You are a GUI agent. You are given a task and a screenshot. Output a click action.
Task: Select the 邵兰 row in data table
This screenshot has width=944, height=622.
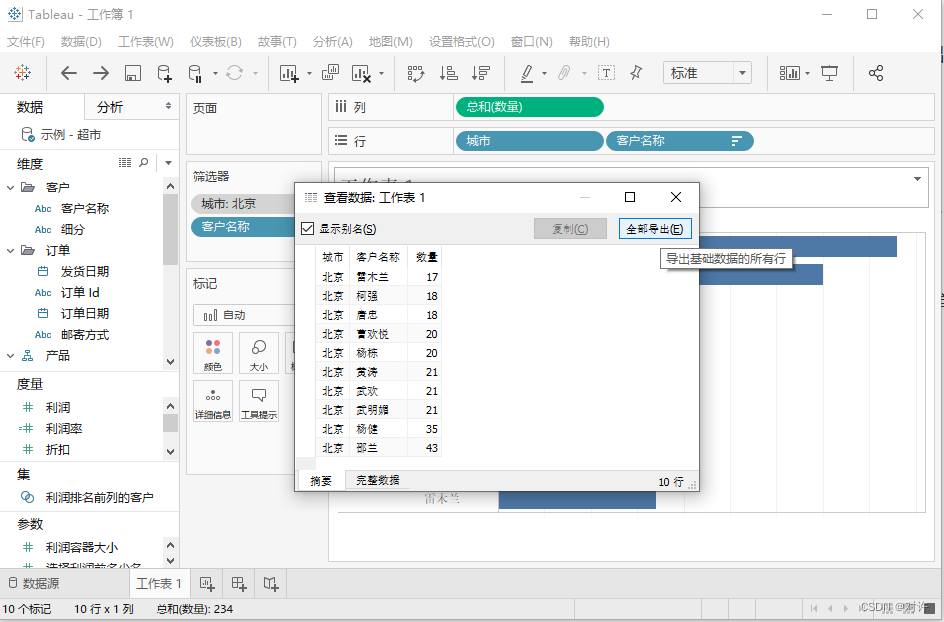[379, 448]
